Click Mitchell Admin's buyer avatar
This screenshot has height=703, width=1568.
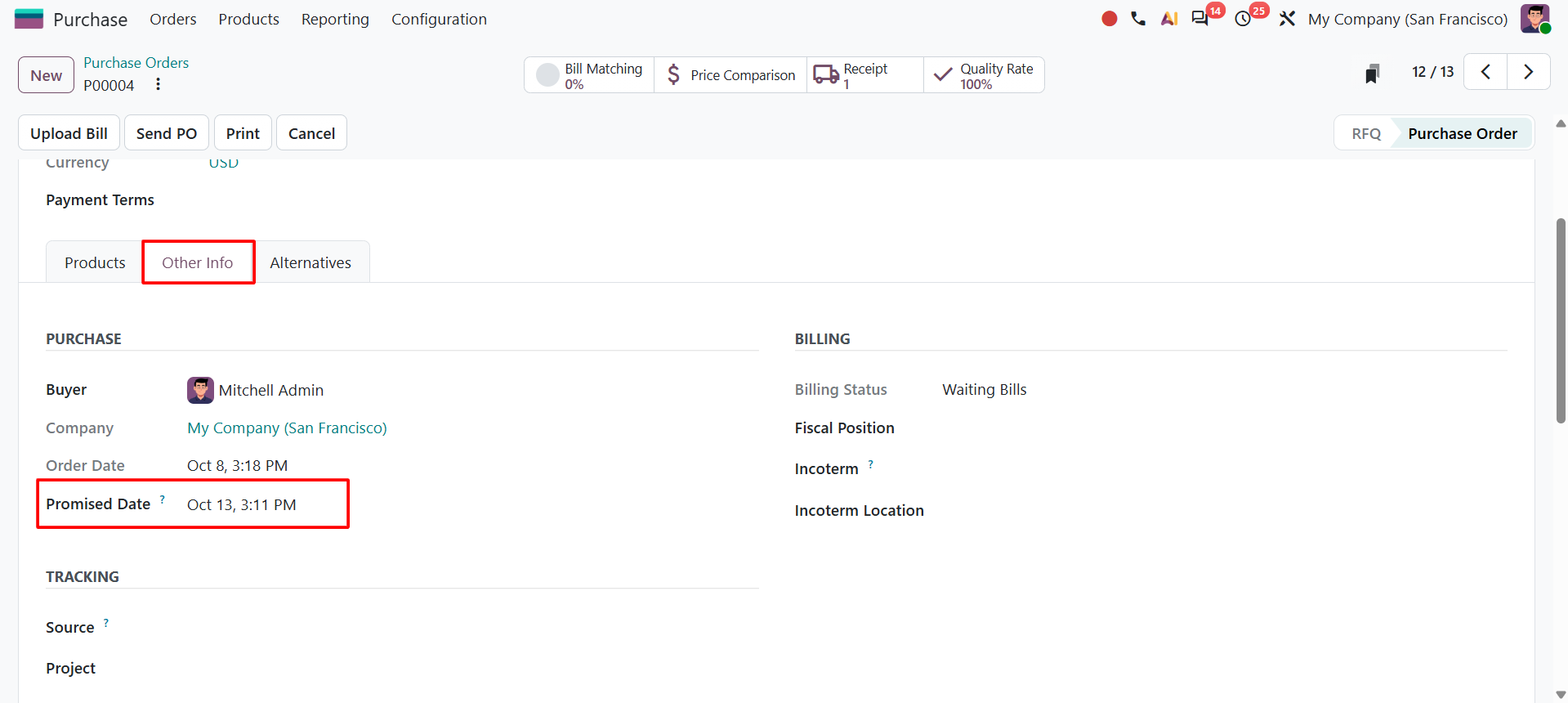point(200,390)
